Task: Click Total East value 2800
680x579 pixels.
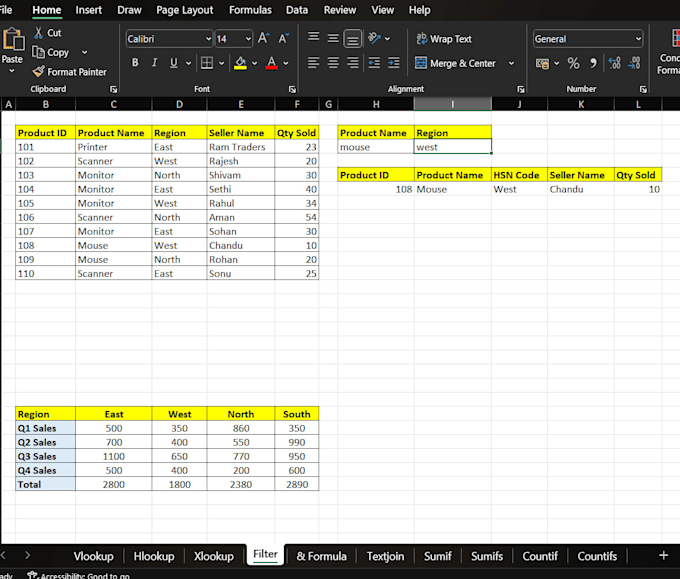Action: pos(114,484)
